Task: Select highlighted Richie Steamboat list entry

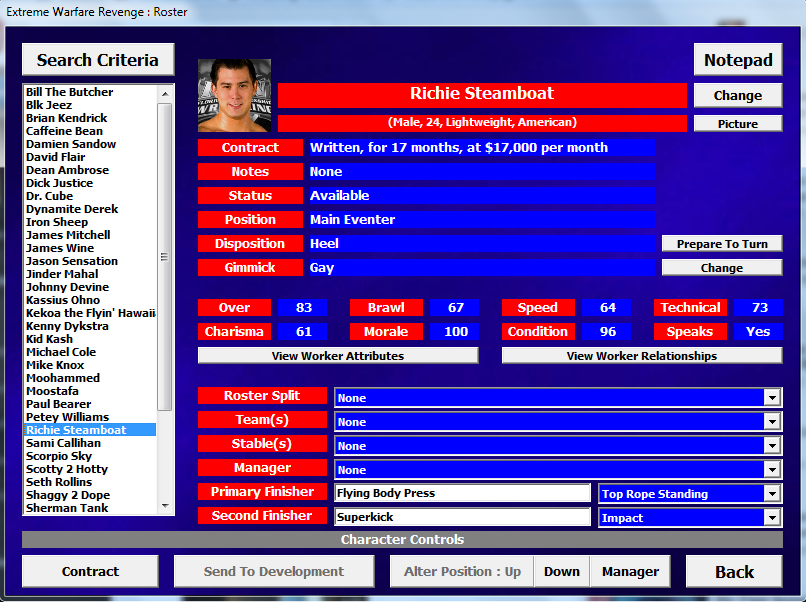Action: pos(90,430)
